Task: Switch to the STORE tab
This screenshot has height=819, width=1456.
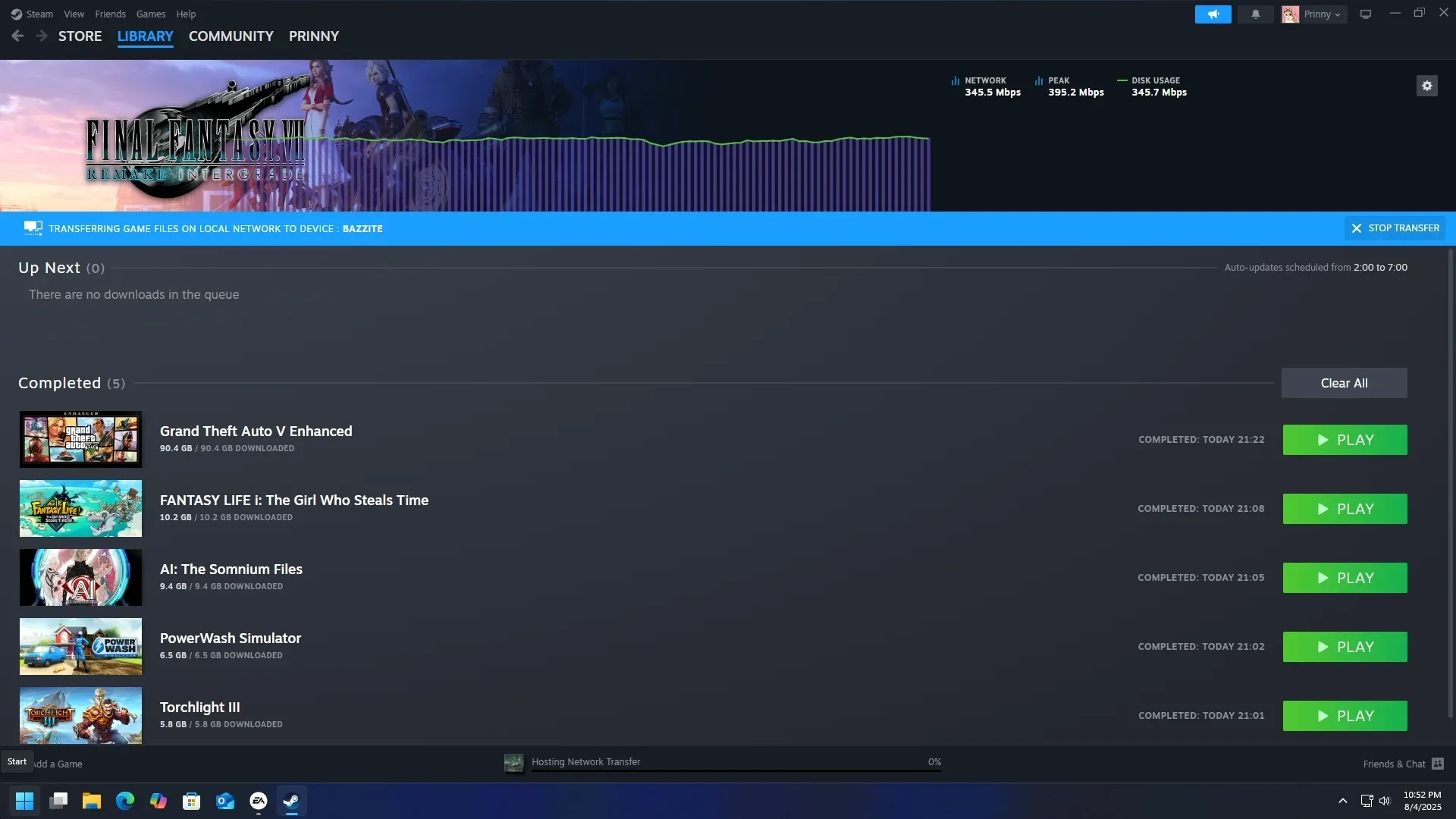Action: click(x=80, y=36)
